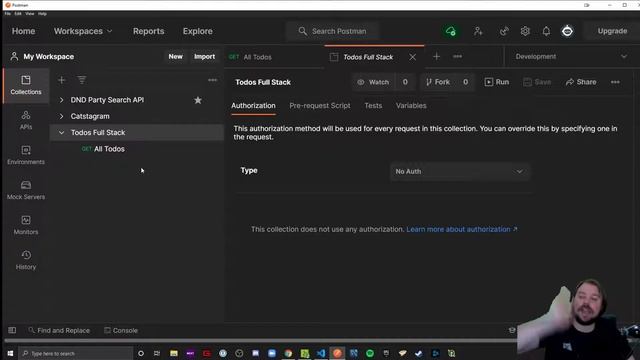The height and width of the screenshot is (360, 640).
Task: Open tab options ellipsis menu
Action: pyautogui.click(x=458, y=56)
